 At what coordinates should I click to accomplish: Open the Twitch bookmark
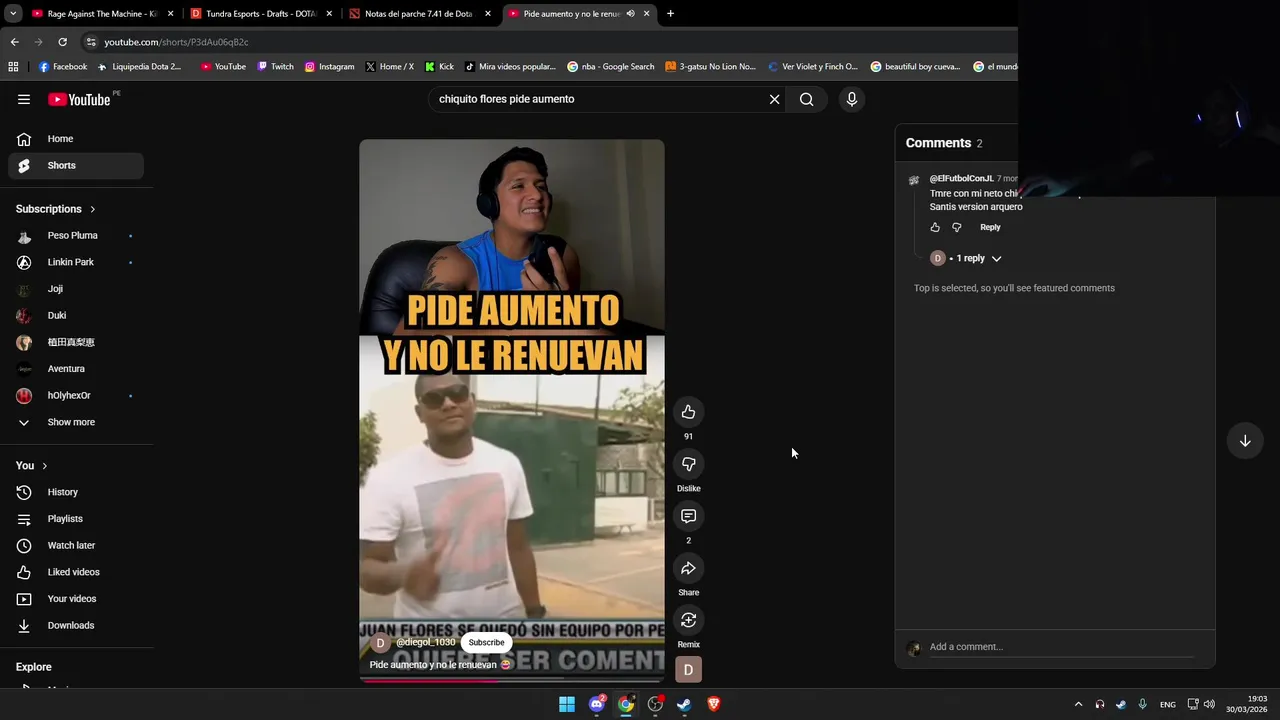(276, 67)
